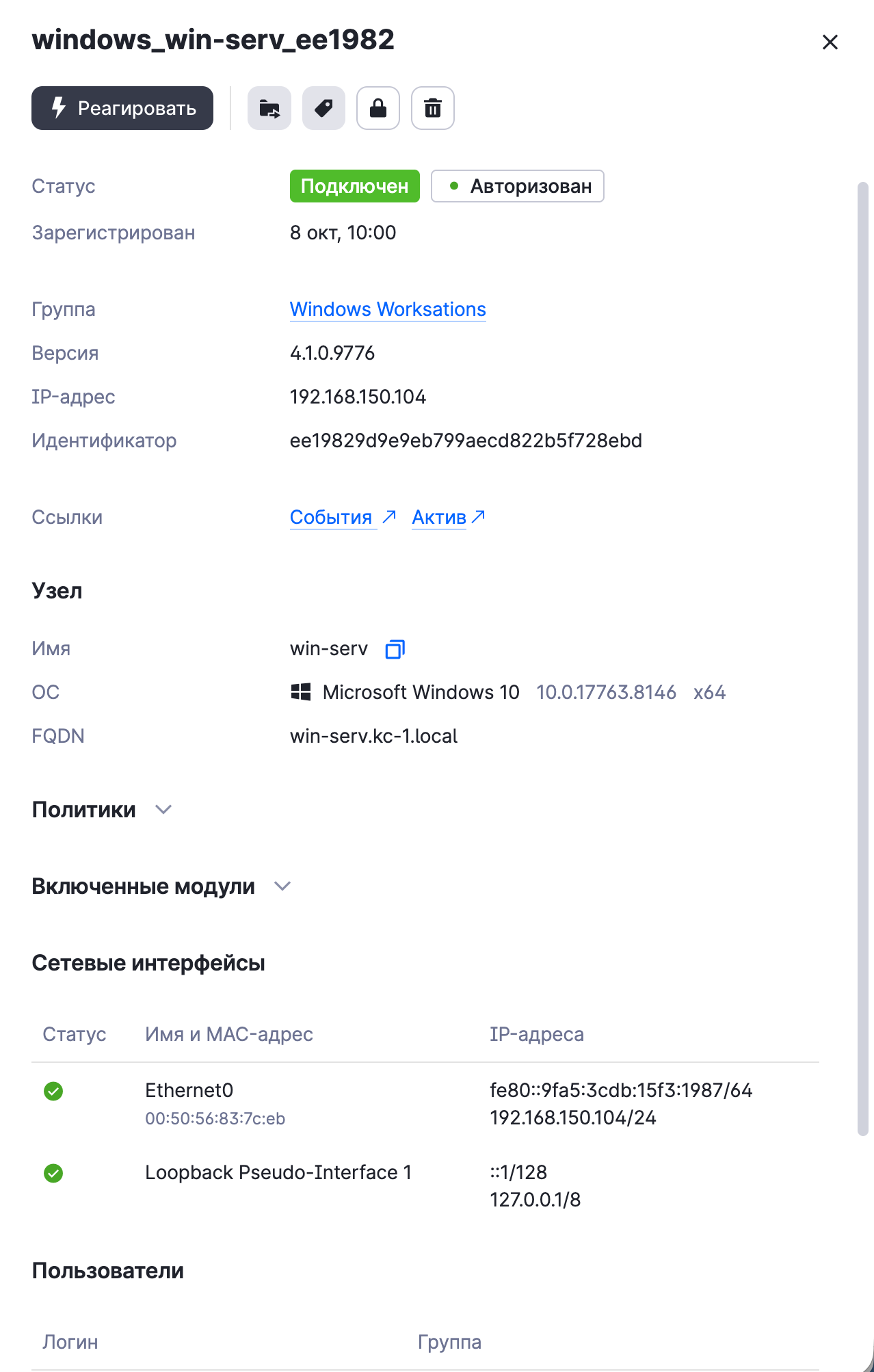Click the move-to-group folder icon
The image size is (874, 1372).
269,108
